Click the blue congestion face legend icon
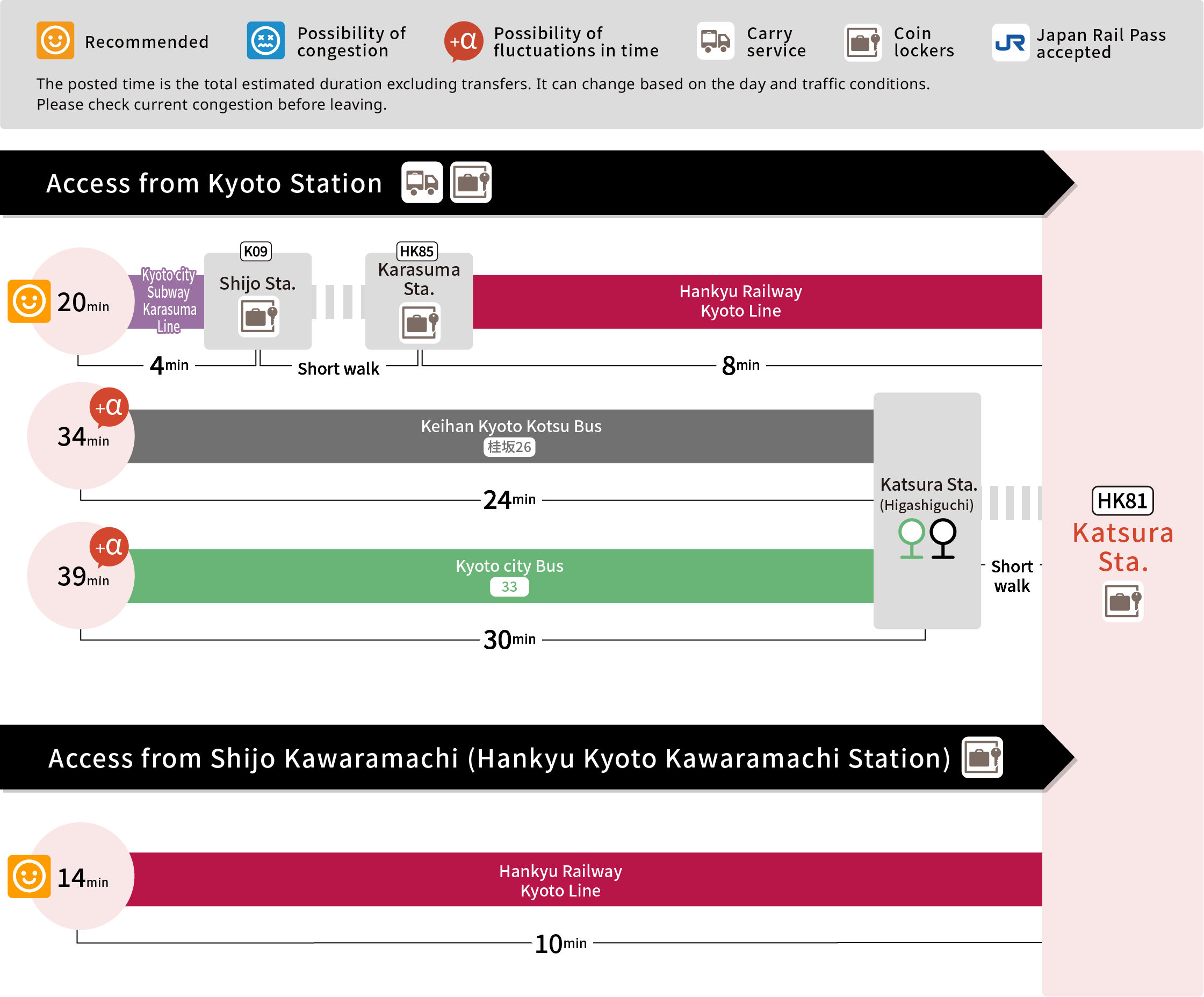Image resolution: width=1204 pixels, height=997 pixels. point(265,41)
